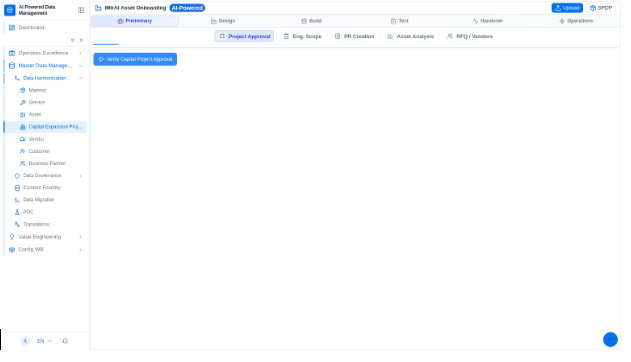Expand the Config WB section

[x=45, y=249]
